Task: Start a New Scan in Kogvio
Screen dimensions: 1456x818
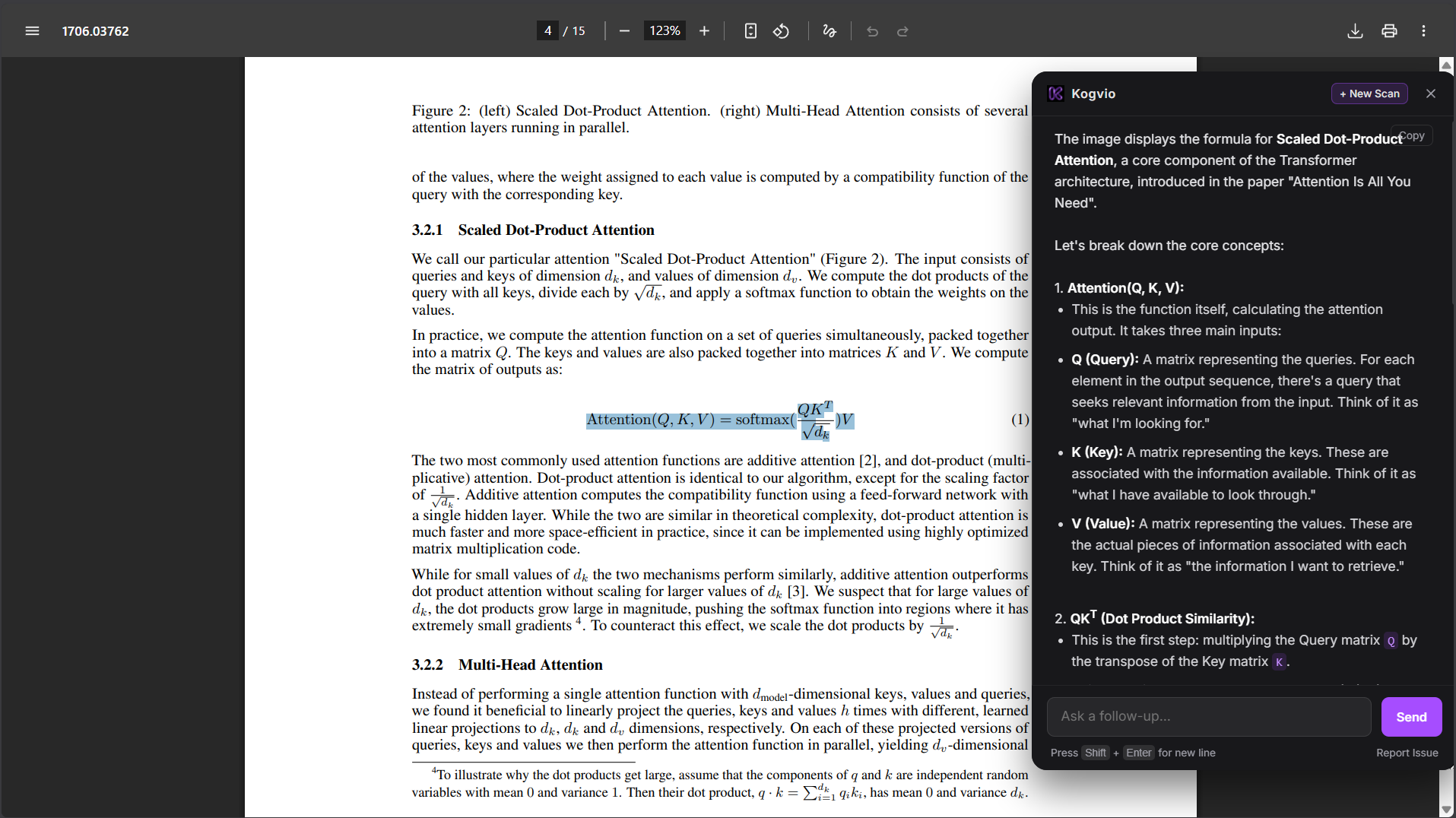Action: click(1369, 94)
